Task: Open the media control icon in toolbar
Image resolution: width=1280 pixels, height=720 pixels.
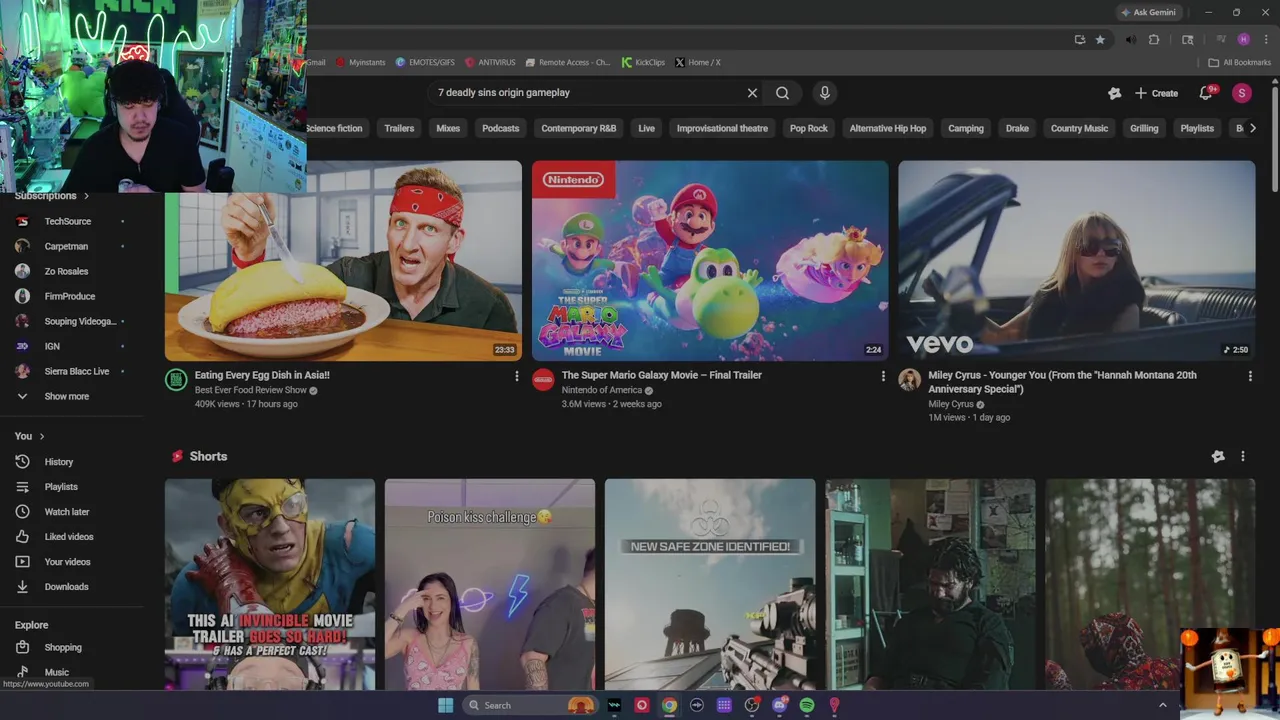Action: 1221,39
